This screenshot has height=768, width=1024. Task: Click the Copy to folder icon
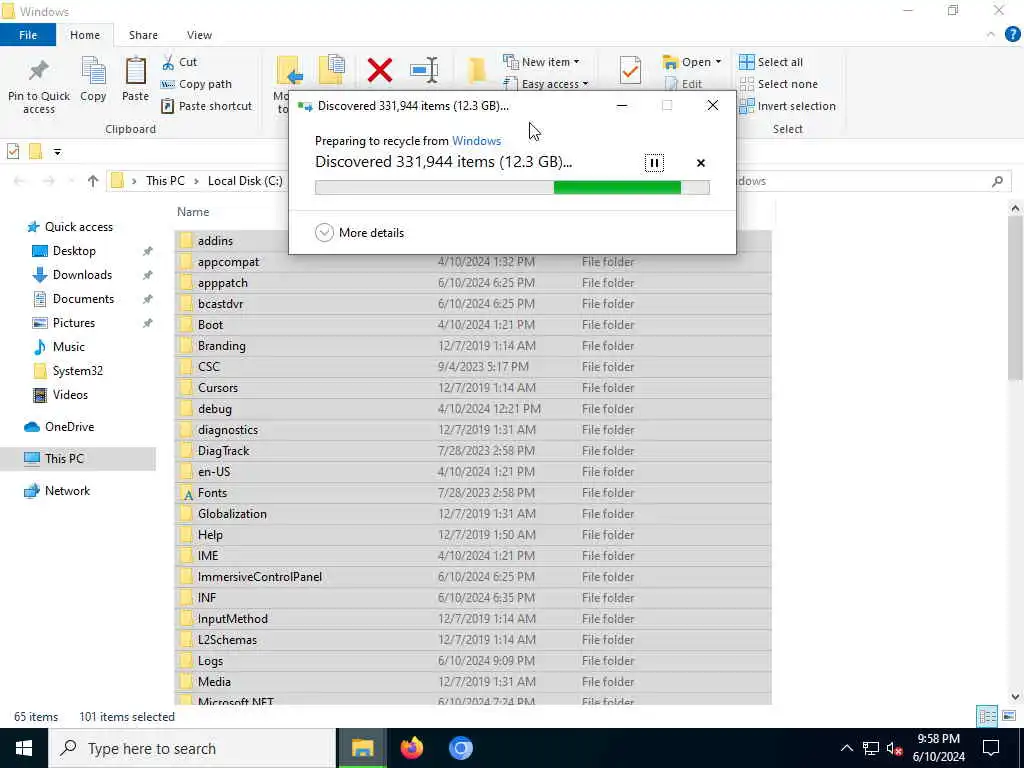tap(332, 71)
